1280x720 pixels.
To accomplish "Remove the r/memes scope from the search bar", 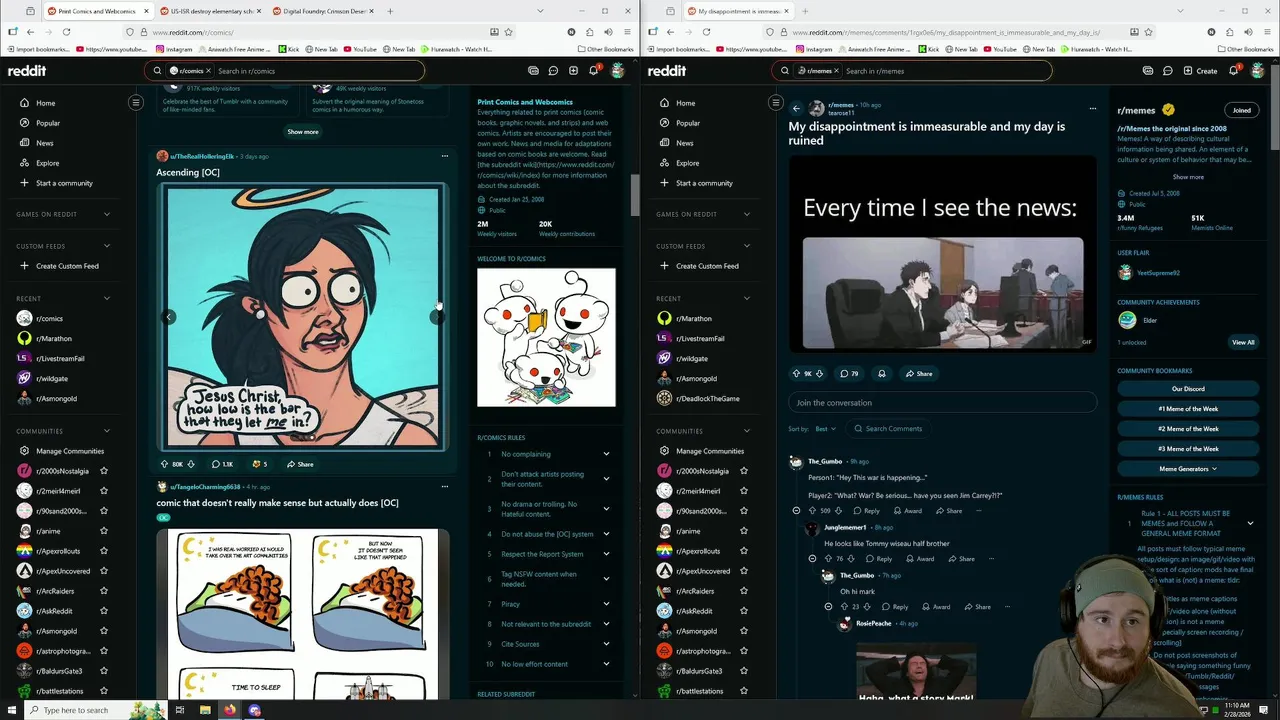I will coord(839,71).
